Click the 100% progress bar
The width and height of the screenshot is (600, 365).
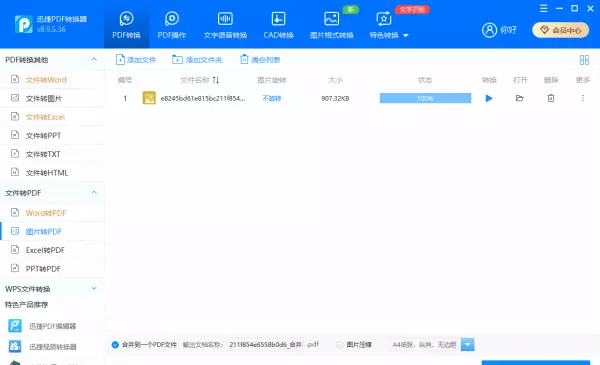point(425,98)
